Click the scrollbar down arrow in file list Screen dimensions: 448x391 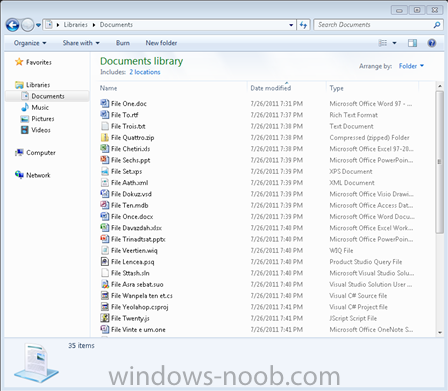pyautogui.click(x=440, y=332)
